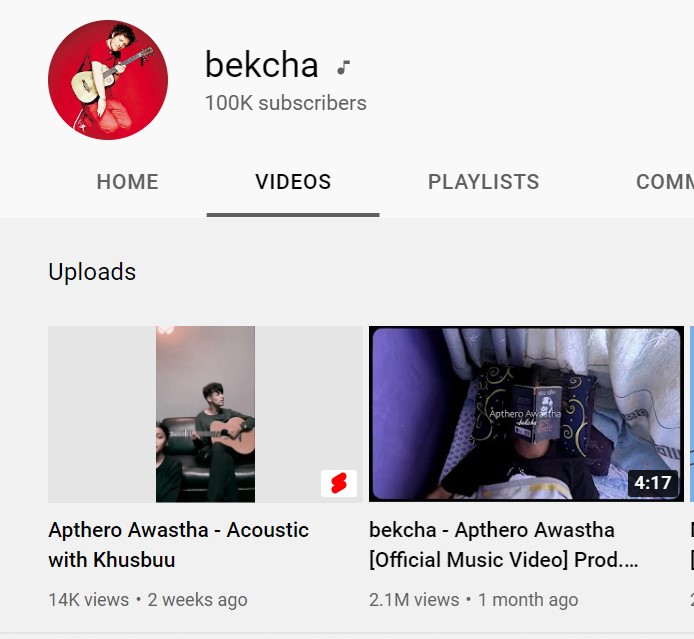Click the title Apthero Awastha - Acoustic with Khusbuu
Screen dimensions: 694x639
tap(179, 545)
